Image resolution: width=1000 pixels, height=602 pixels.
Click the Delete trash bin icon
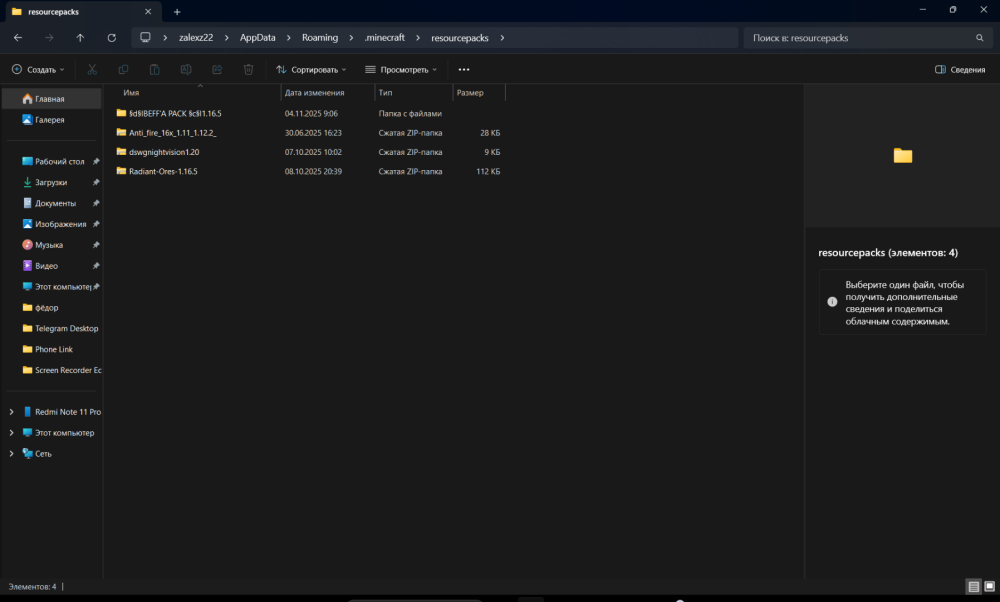tap(248, 70)
